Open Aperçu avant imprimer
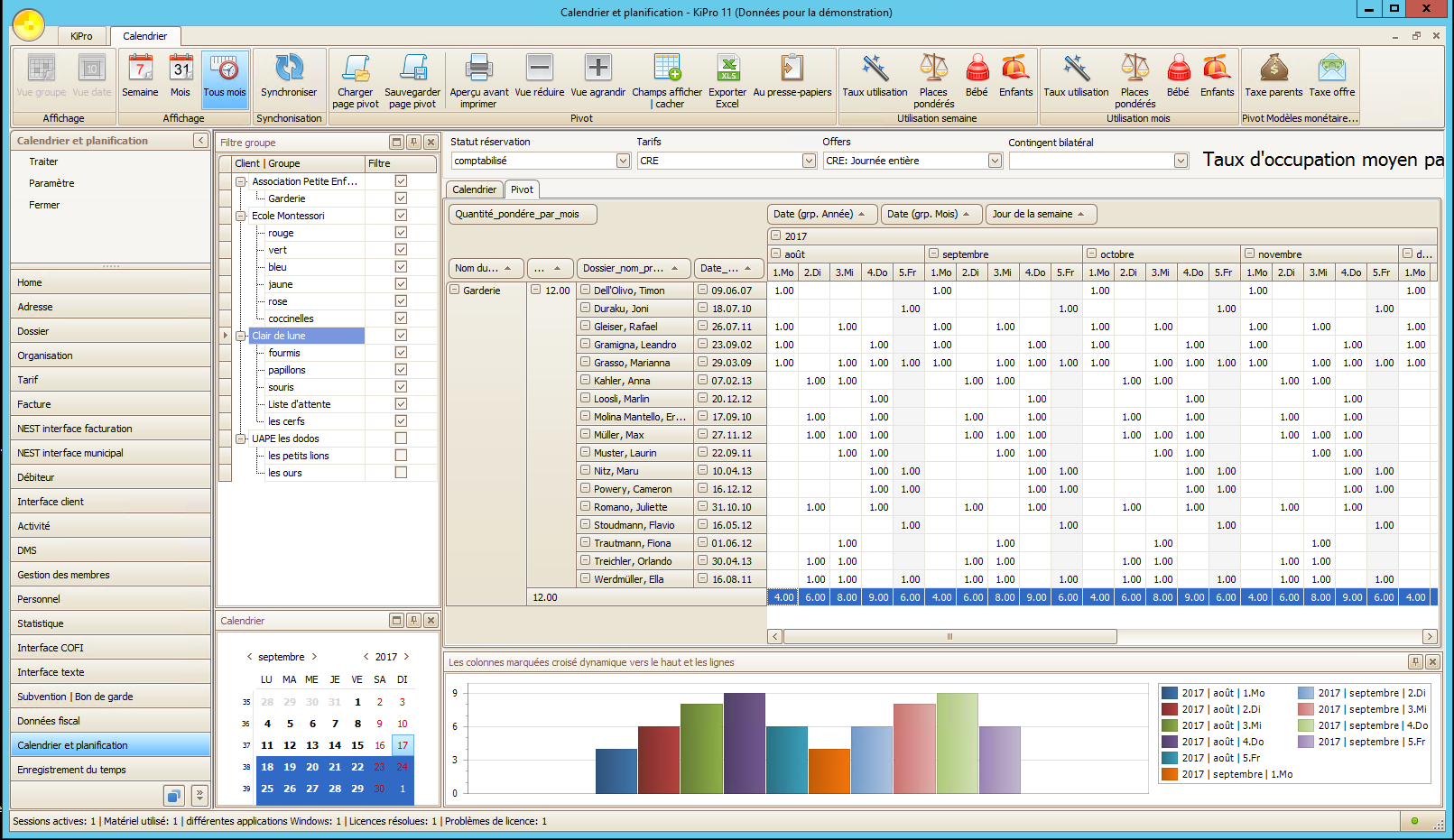1454x840 pixels. point(478,69)
